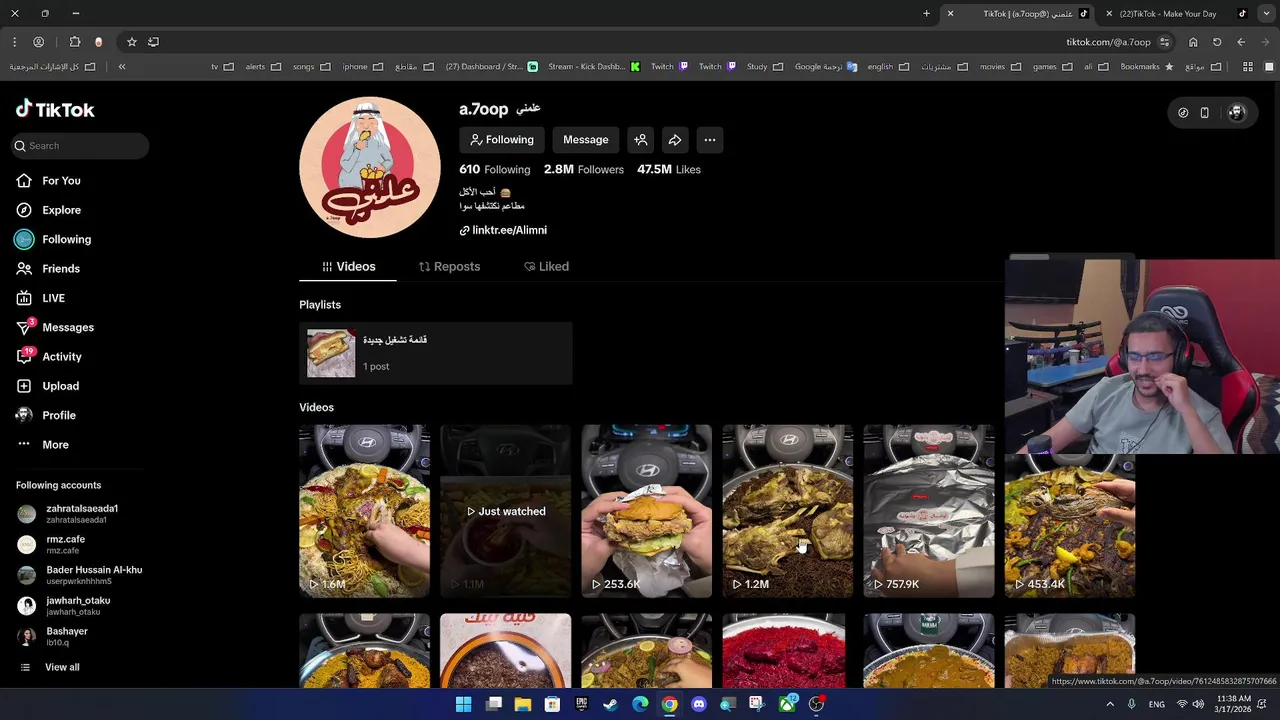
Task: Open the video with 1.2M views
Action: click(x=787, y=511)
